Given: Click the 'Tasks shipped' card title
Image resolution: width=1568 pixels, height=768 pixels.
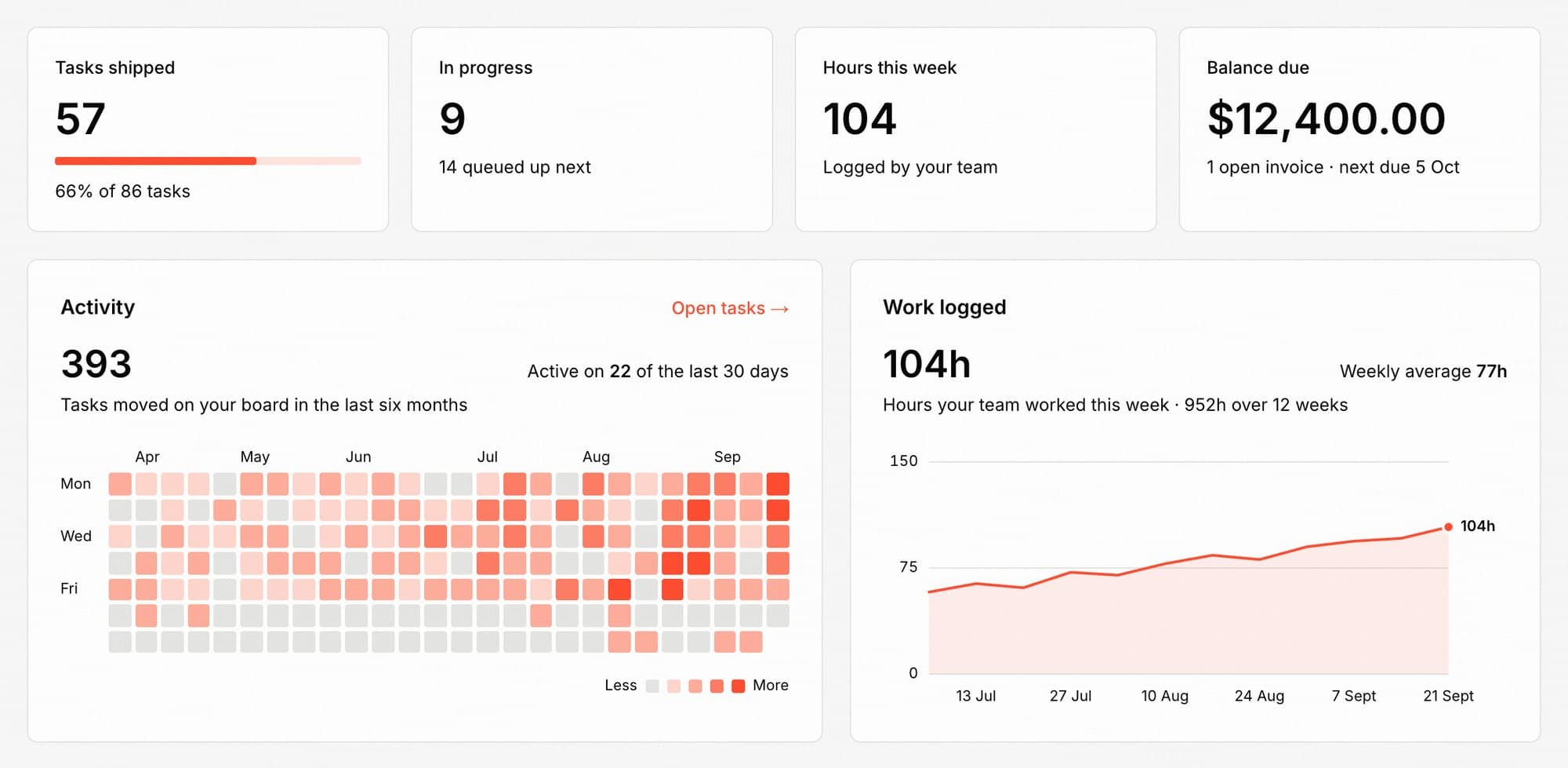Looking at the screenshot, I should [x=115, y=67].
